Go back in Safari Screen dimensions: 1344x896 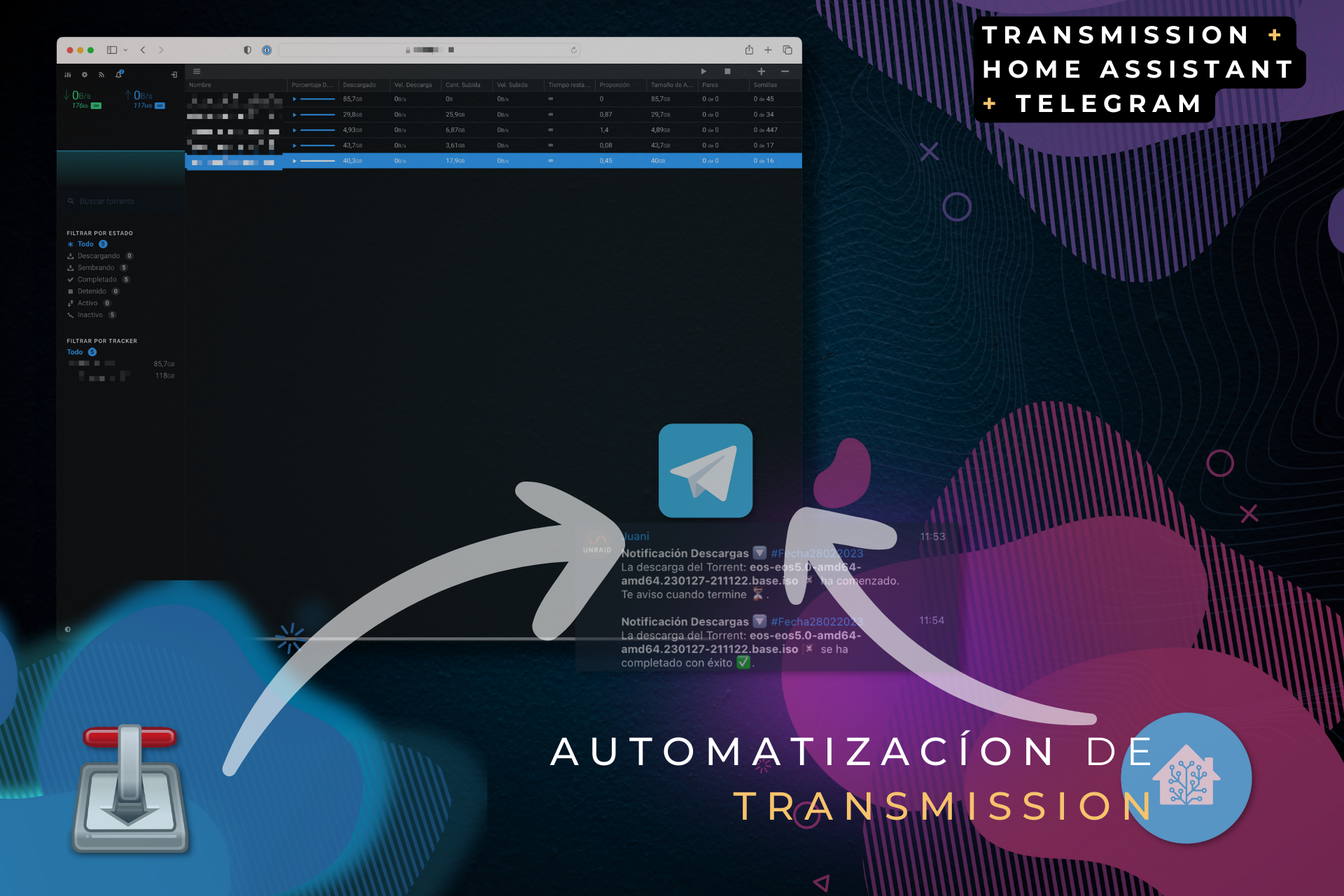pyautogui.click(x=143, y=50)
